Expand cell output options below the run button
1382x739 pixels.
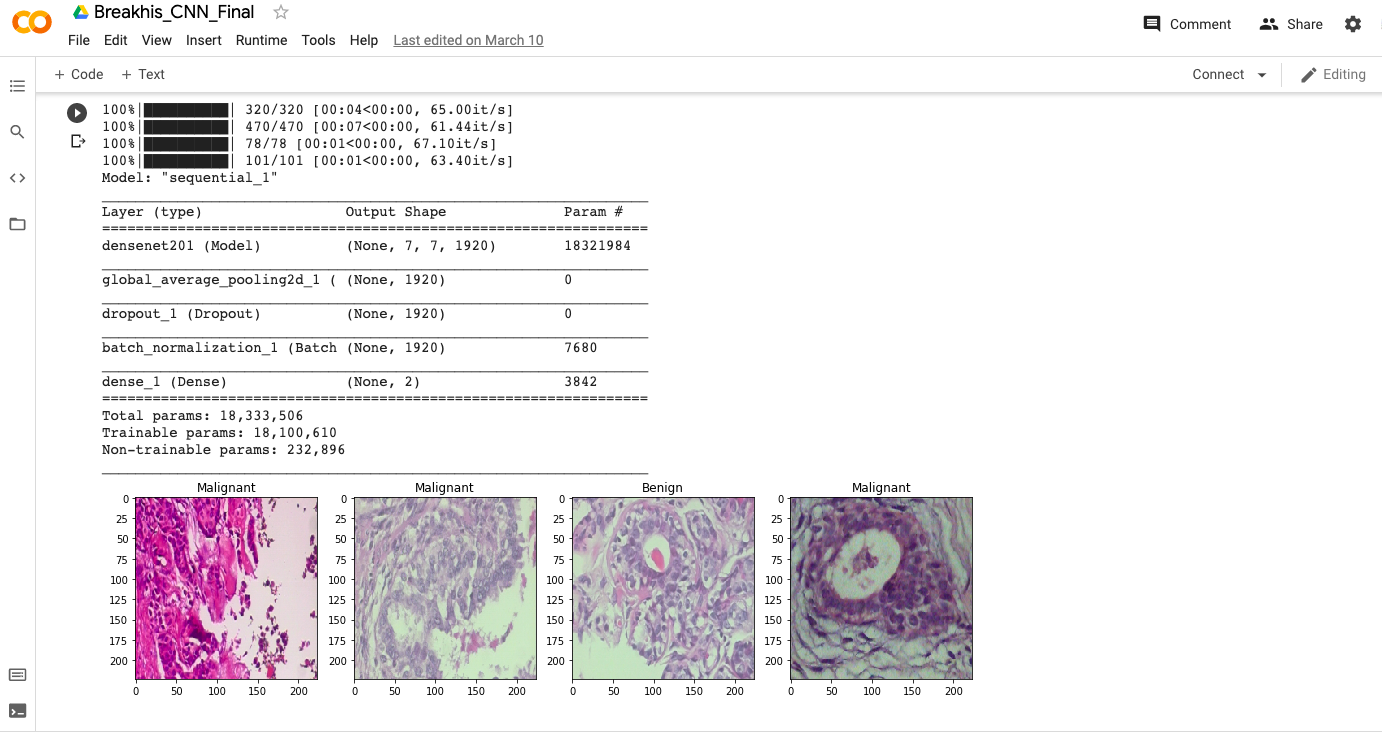tap(78, 140)
